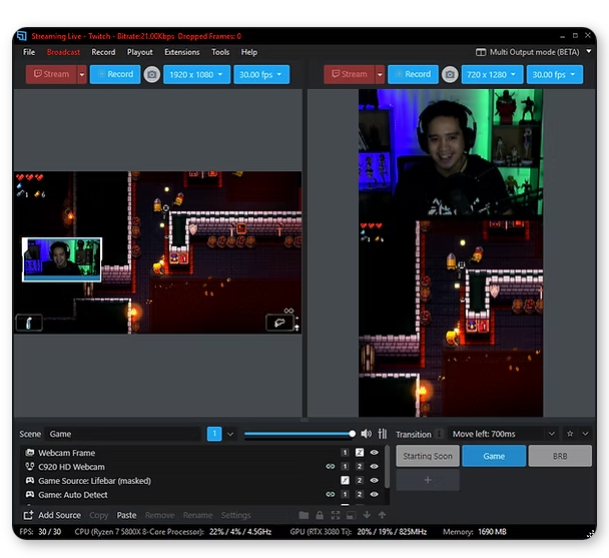This screenshot has width=609, height=558.
Task: Click the Add Source icon
Action: 29,515
